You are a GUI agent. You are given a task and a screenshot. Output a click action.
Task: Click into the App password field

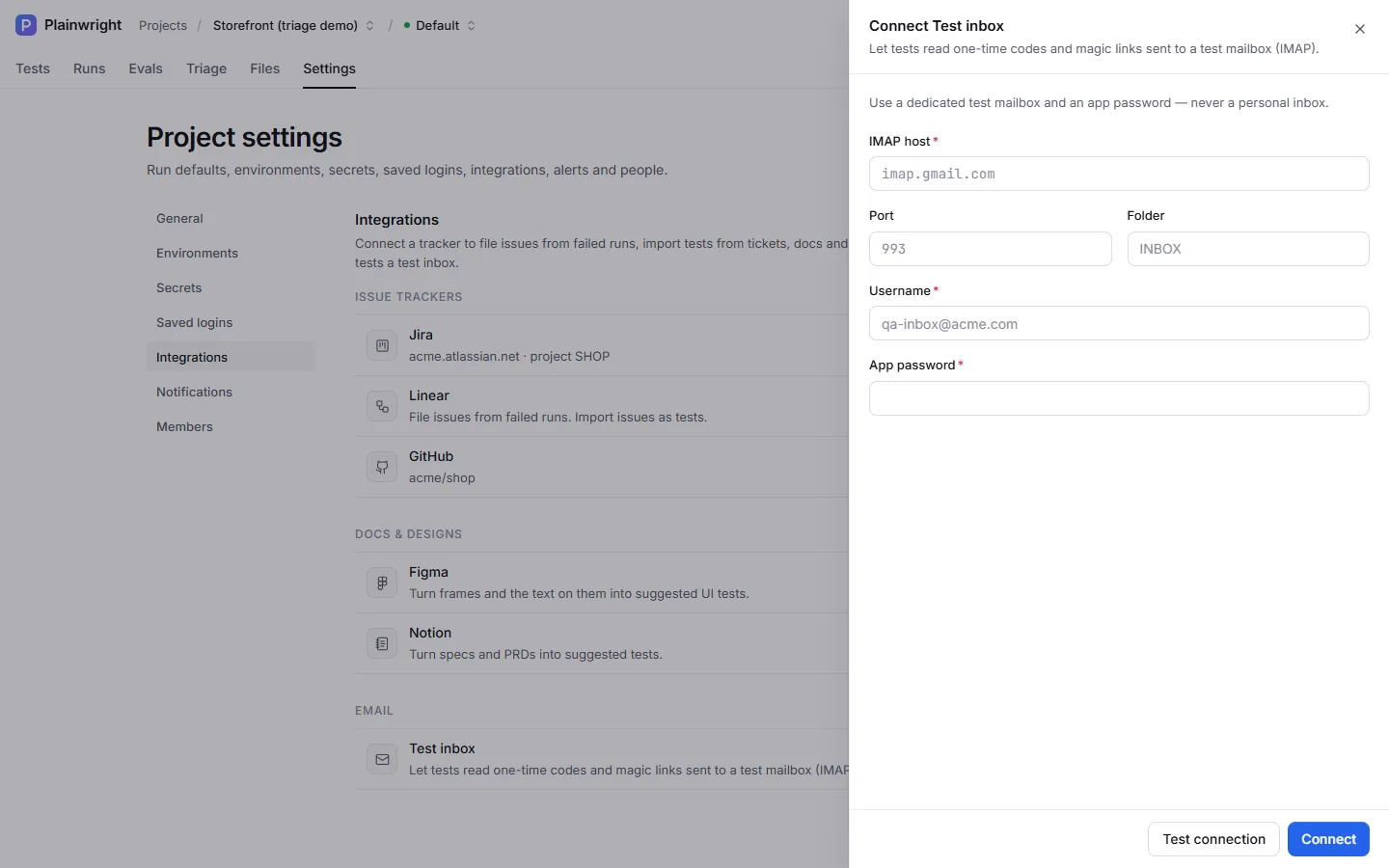pyautogui.click(x=1119, y=398)
